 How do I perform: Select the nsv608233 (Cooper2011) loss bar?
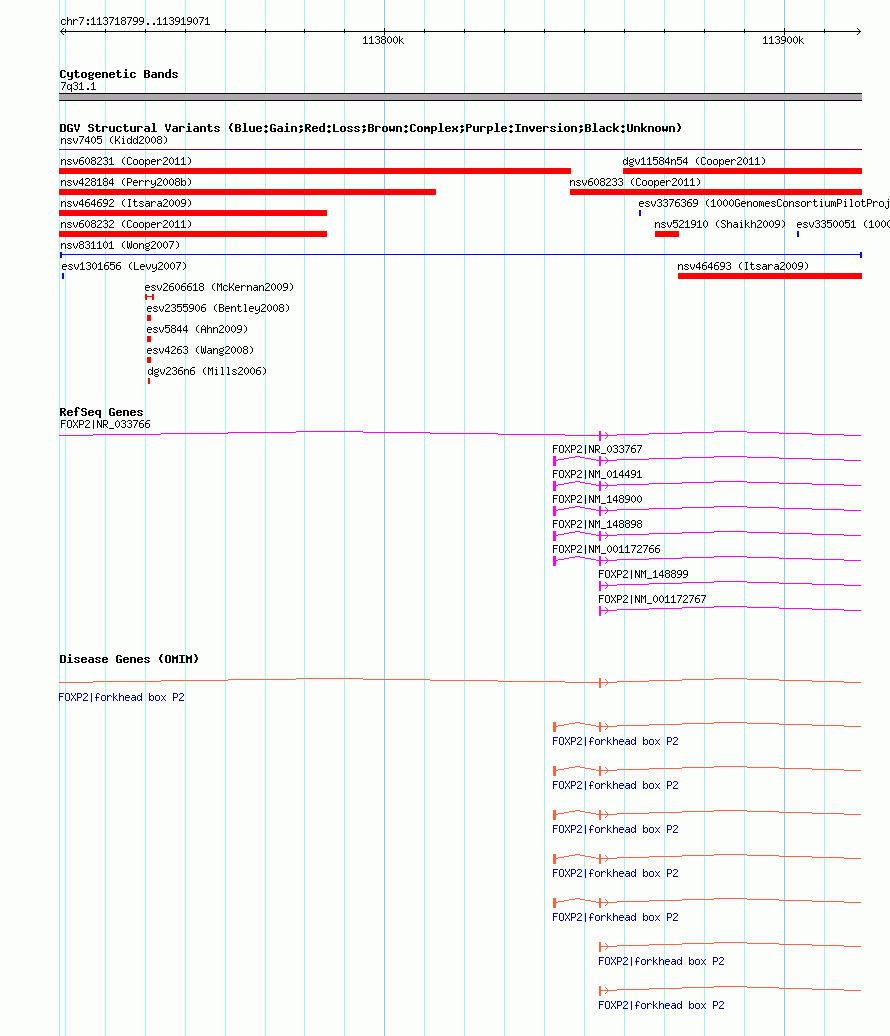click(x=716, y=192)
